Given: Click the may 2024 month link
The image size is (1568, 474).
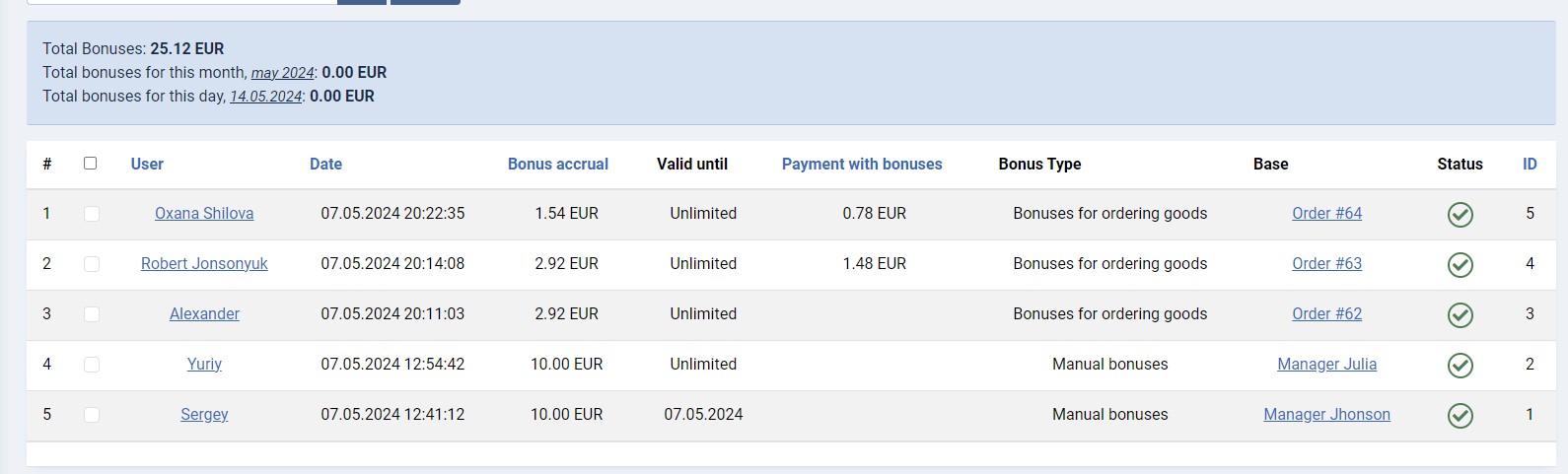Looking at the screenshot, I should pos(282,73).
